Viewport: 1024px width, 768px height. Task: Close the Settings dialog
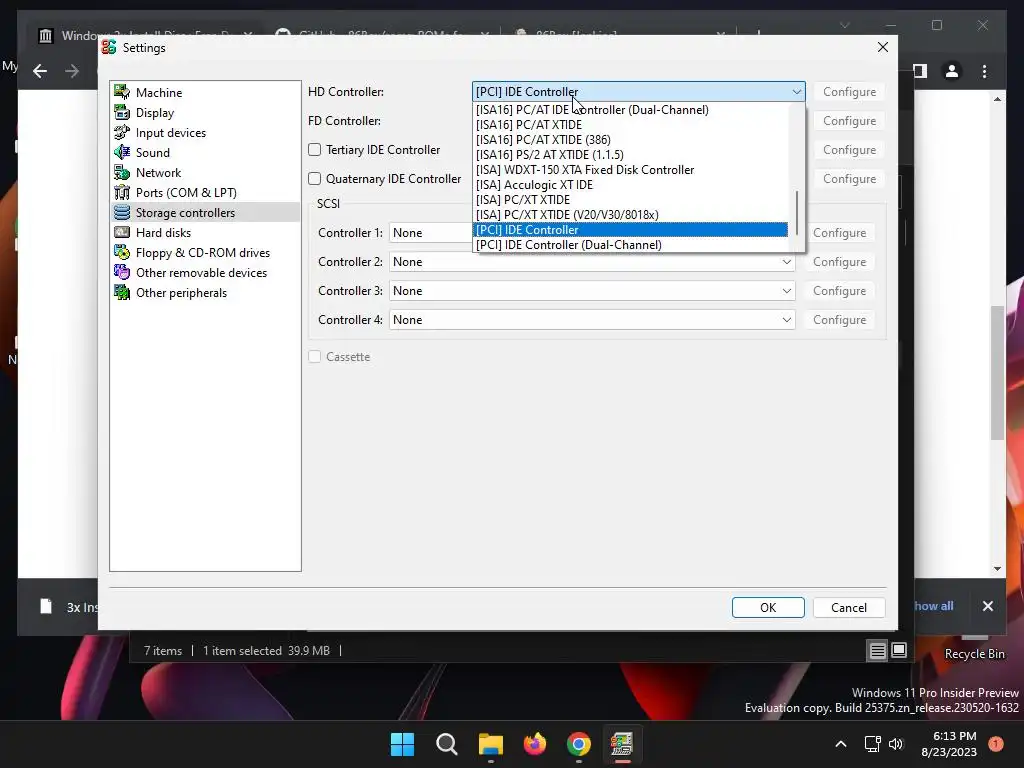point(883,47)
